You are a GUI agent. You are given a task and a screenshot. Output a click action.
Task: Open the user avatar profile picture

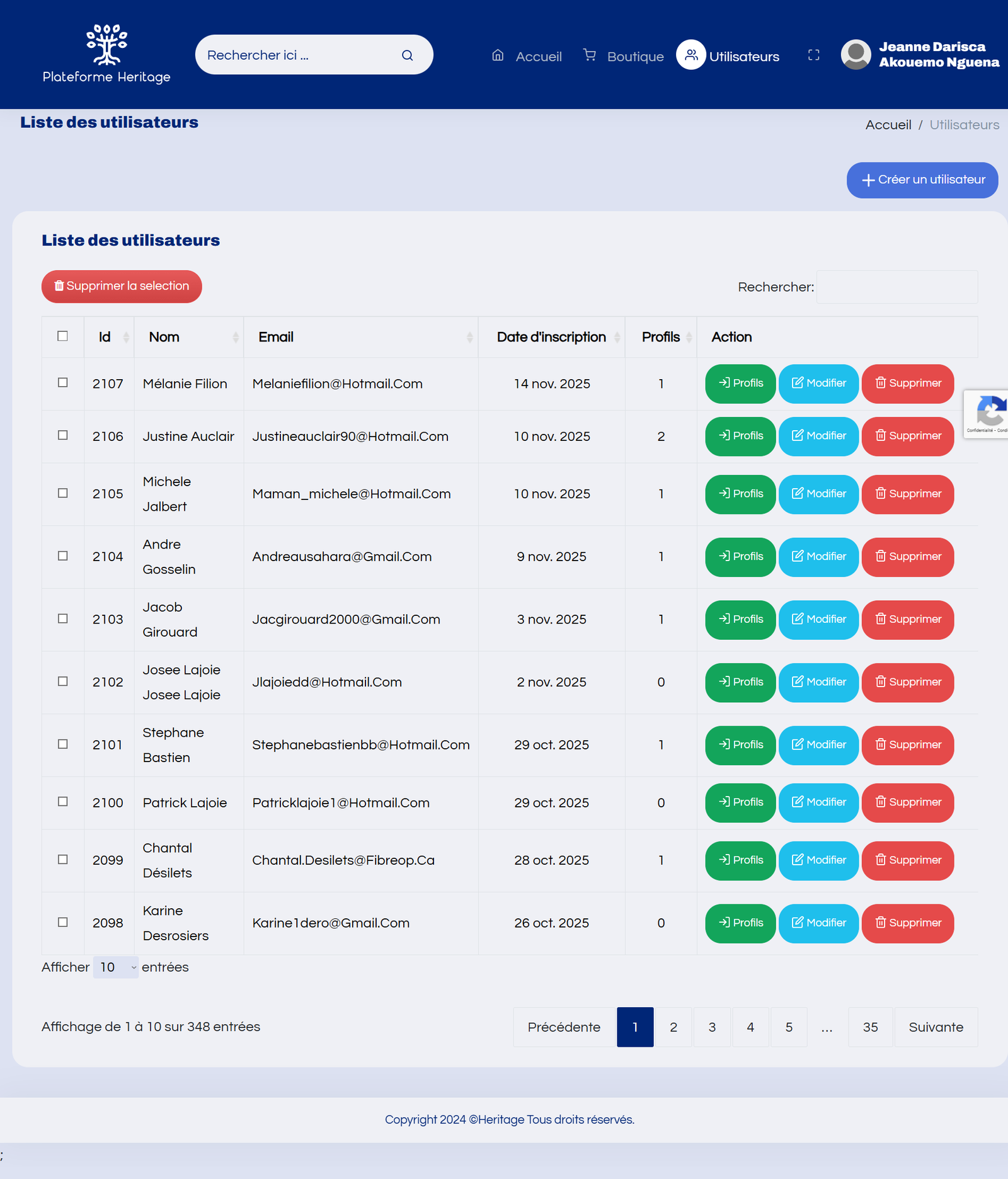(x=856, y=55)
